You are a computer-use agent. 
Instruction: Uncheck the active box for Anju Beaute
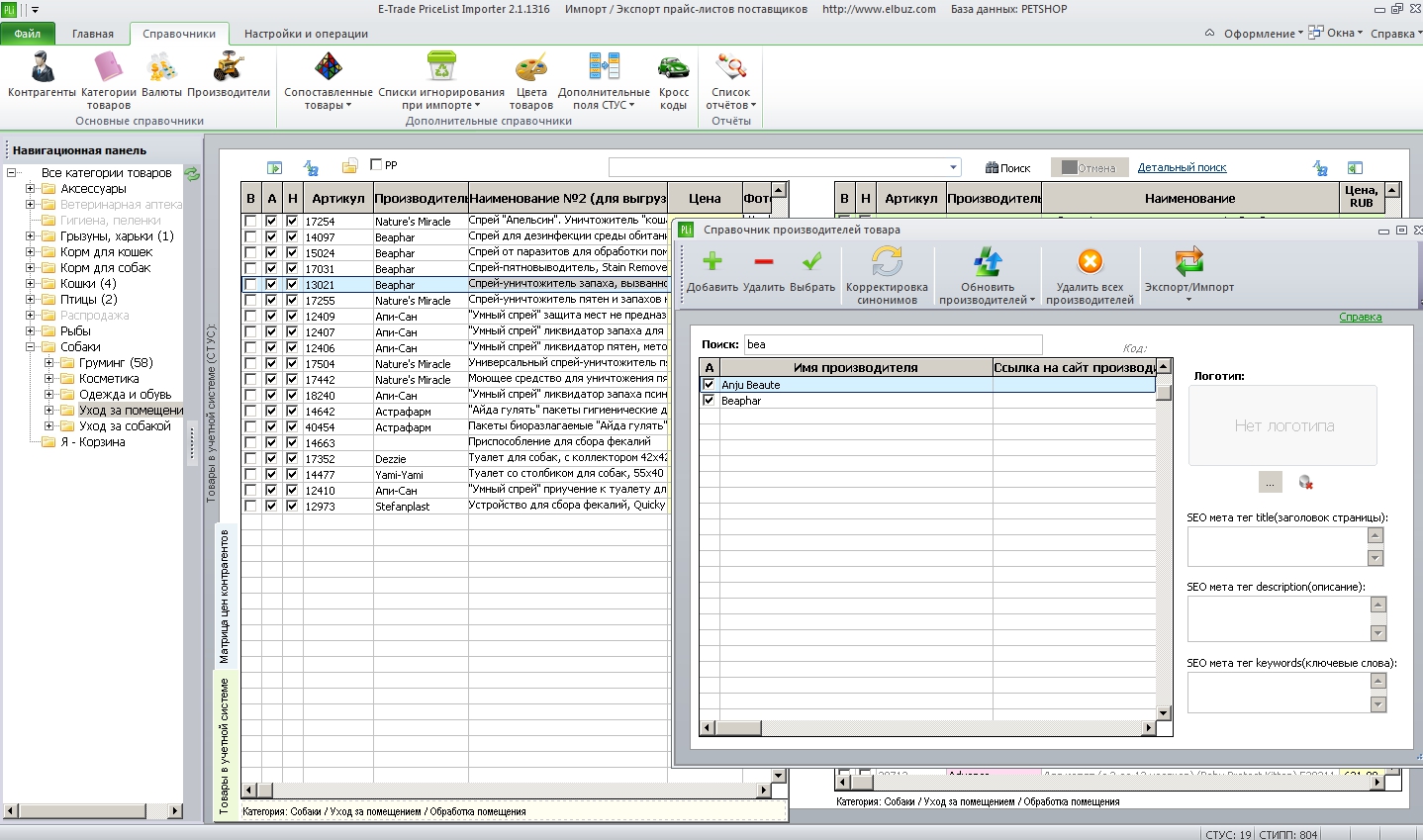tap(709, 385)
